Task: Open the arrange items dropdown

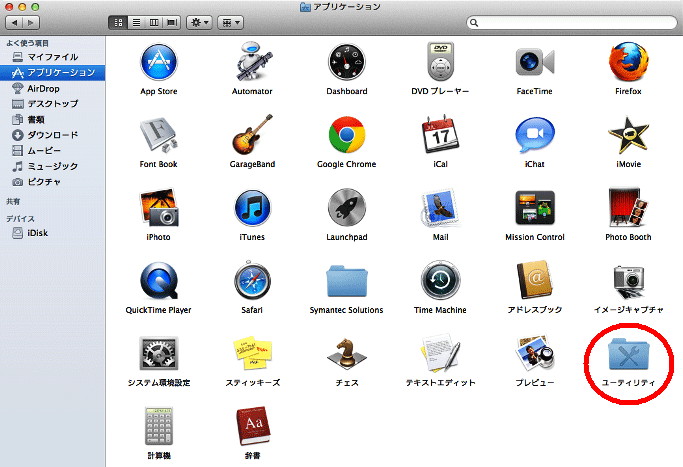Action: (x=230, y=23)
